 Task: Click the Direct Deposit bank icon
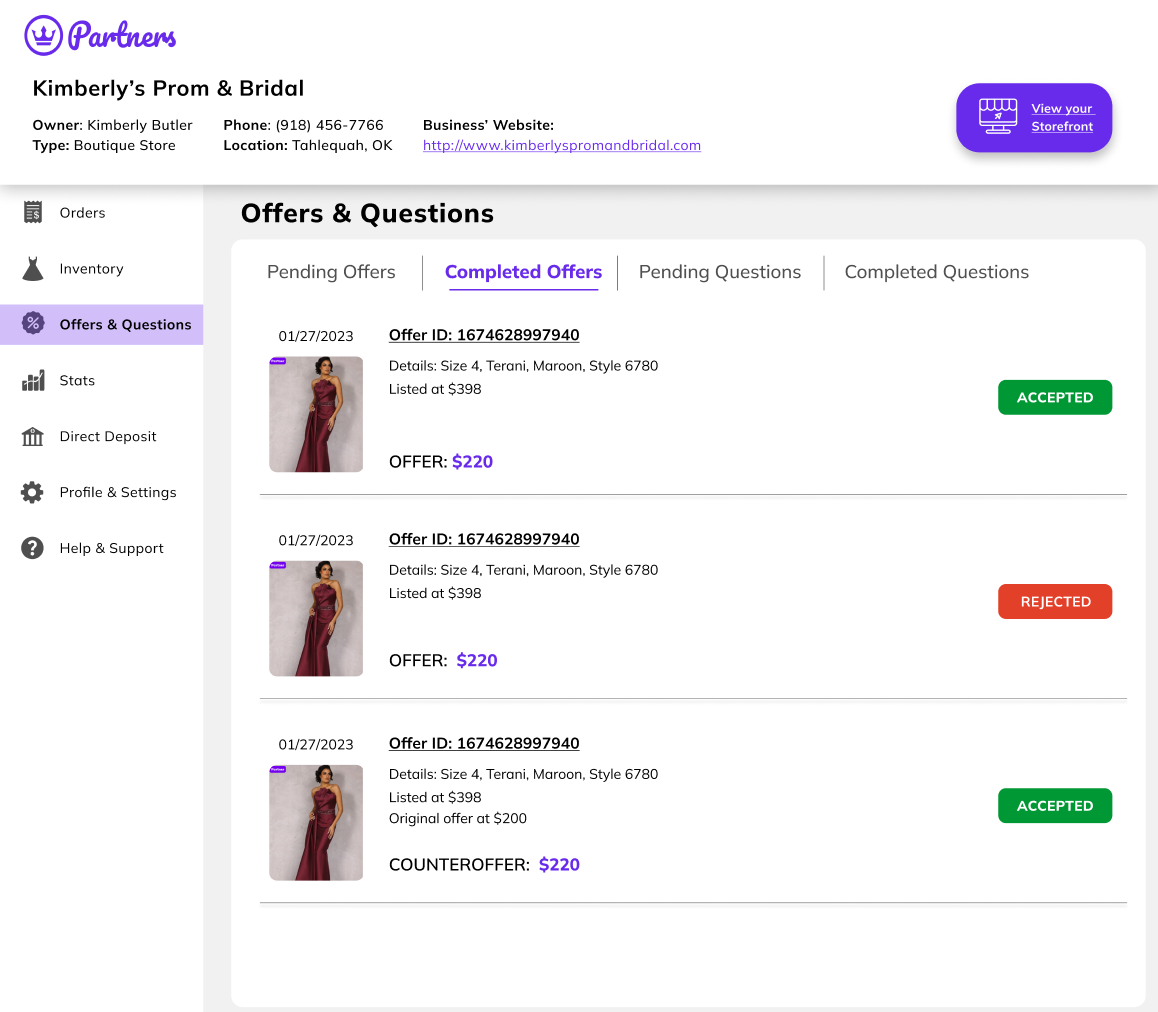pos(32,437)
